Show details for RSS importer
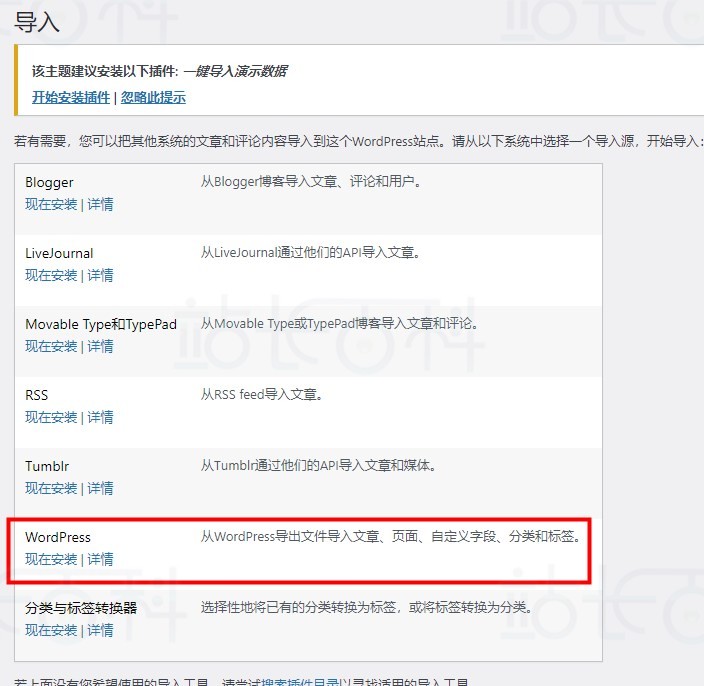Screen dimensions: 704x686 [100, 417]
